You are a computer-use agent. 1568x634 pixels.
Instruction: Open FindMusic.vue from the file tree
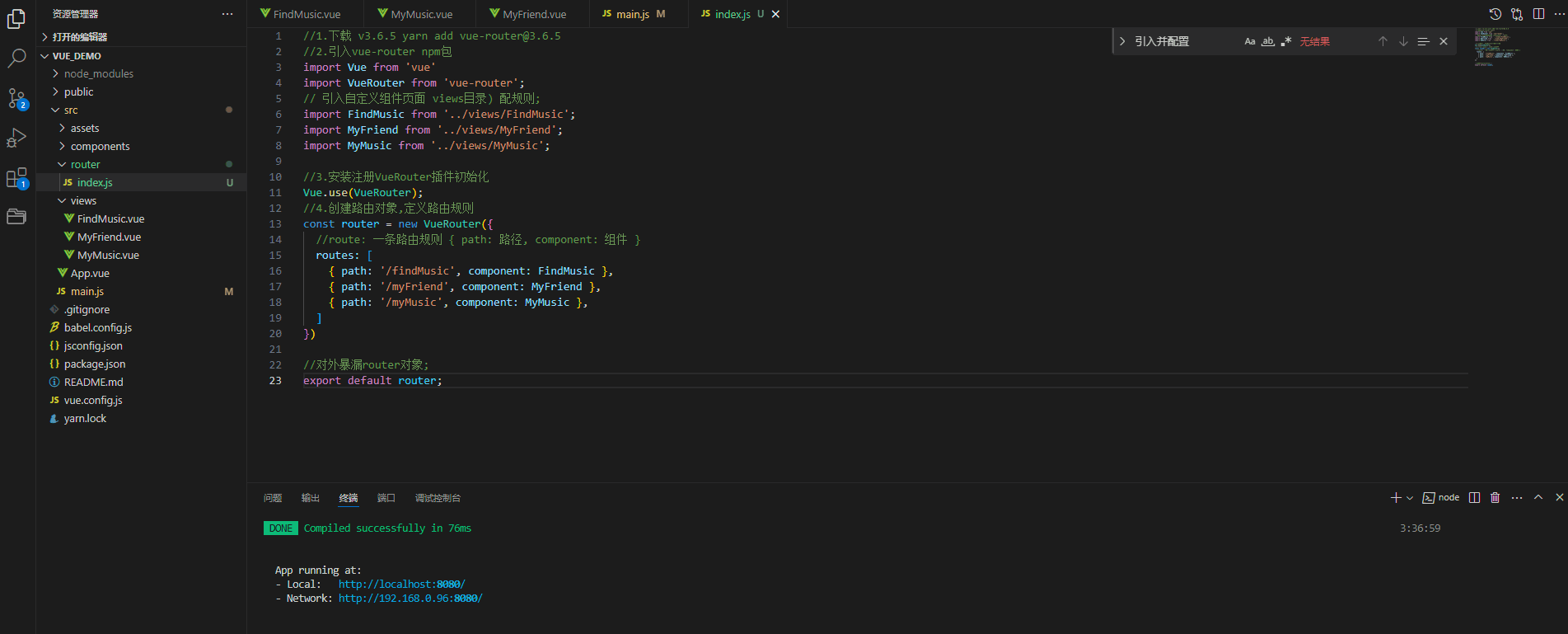pos(141,218)
